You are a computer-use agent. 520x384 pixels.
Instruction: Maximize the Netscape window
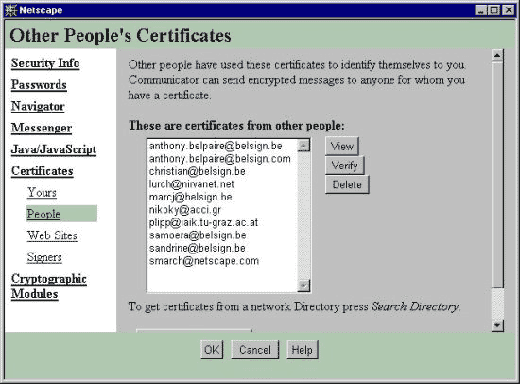(494, 10)
